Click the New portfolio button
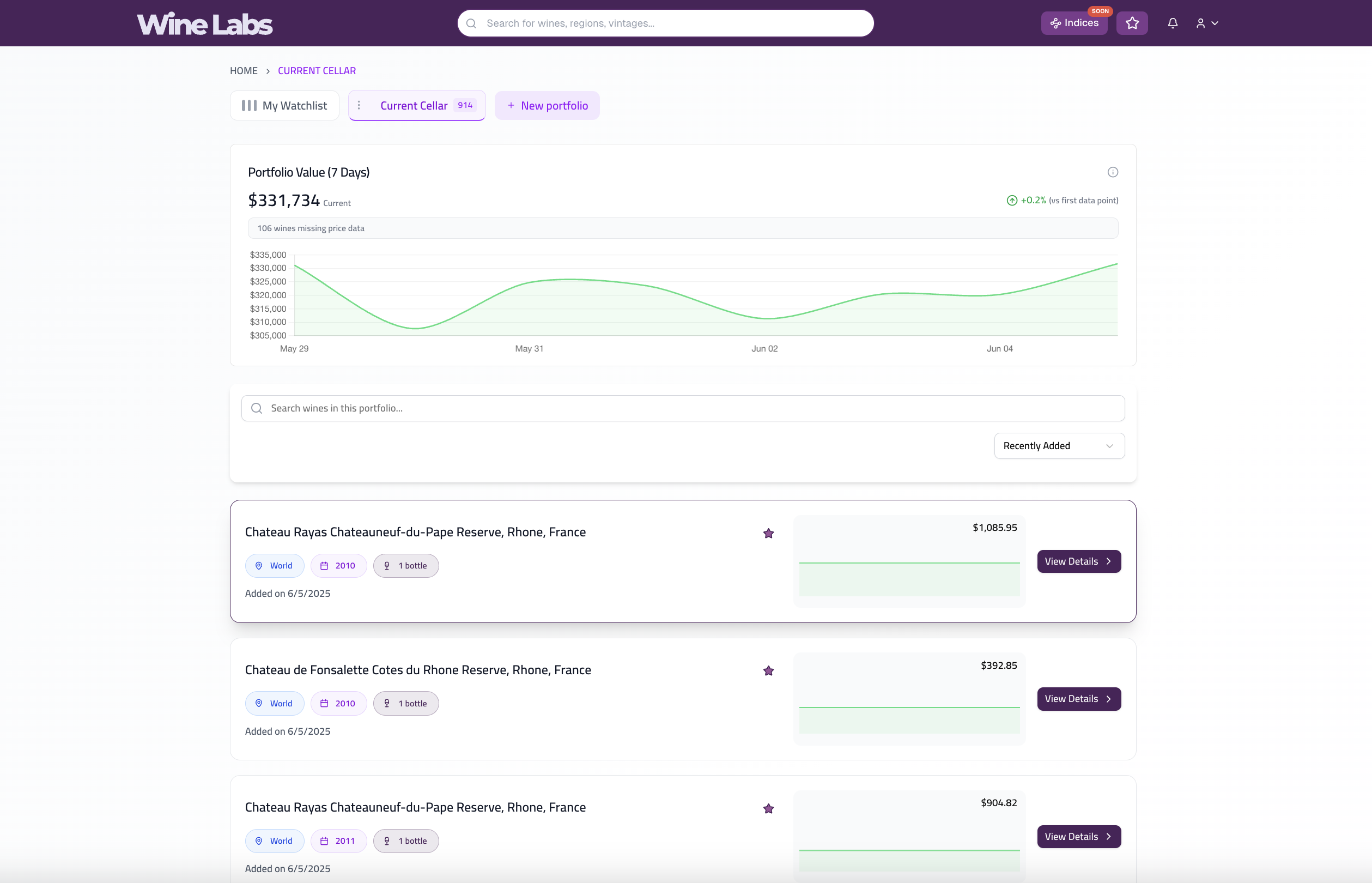Image resolution: width=1372 pixels, height=883 pixels. pos(547,106)
